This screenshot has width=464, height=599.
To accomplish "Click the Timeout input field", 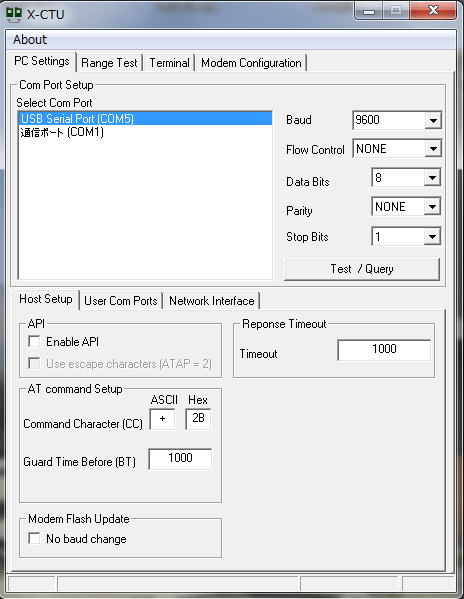I will click(x=384, y=350).
